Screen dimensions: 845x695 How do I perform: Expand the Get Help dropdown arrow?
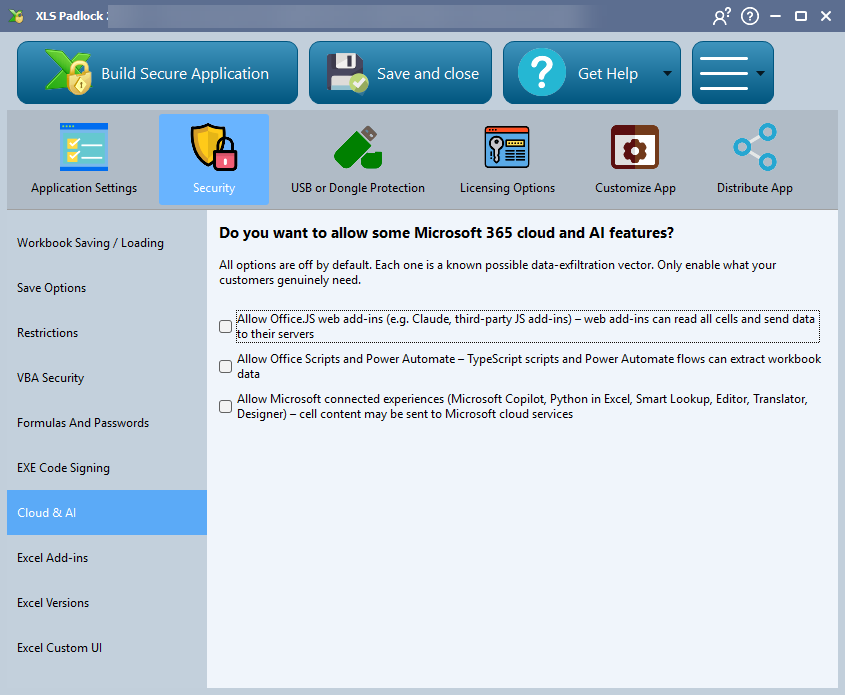(667, 73)
